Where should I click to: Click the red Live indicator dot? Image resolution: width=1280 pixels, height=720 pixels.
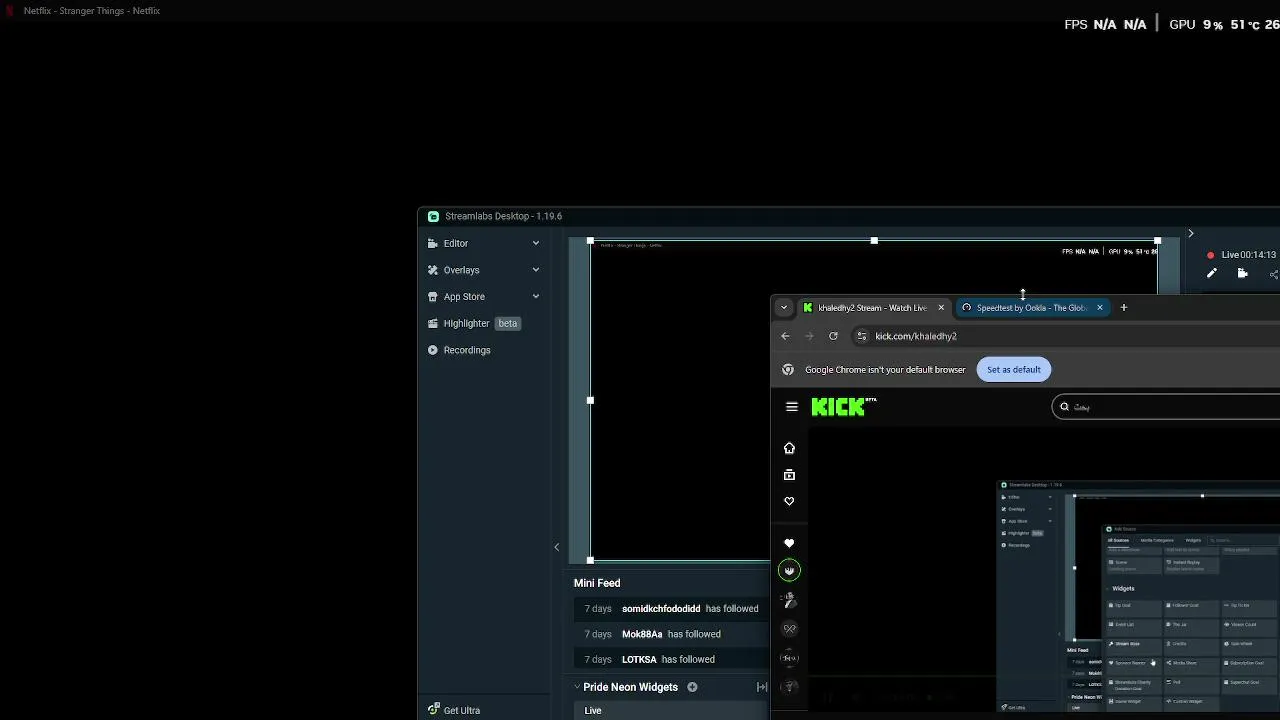pos(1210,255)
